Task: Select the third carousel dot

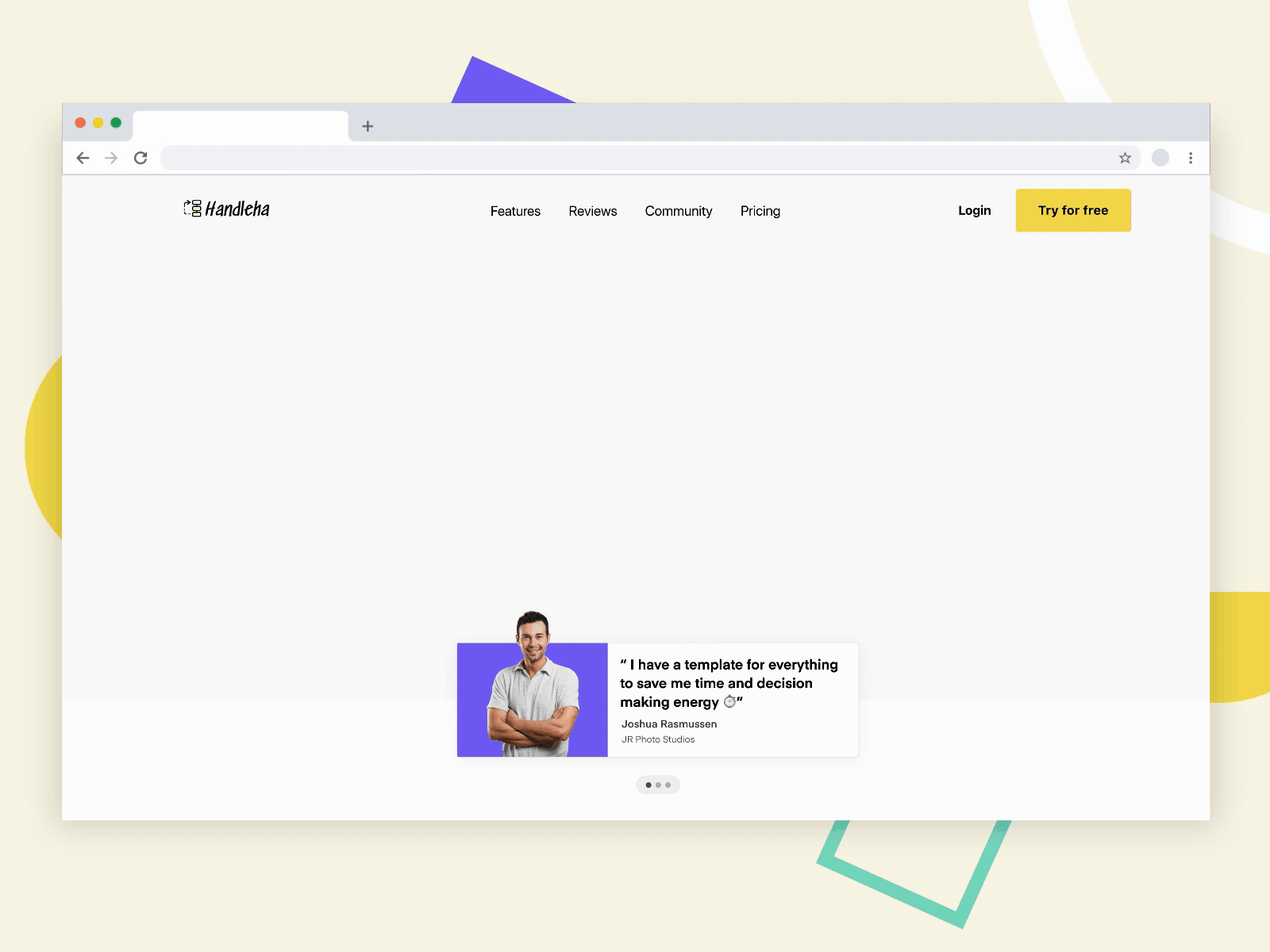Action: coord(669,785)
